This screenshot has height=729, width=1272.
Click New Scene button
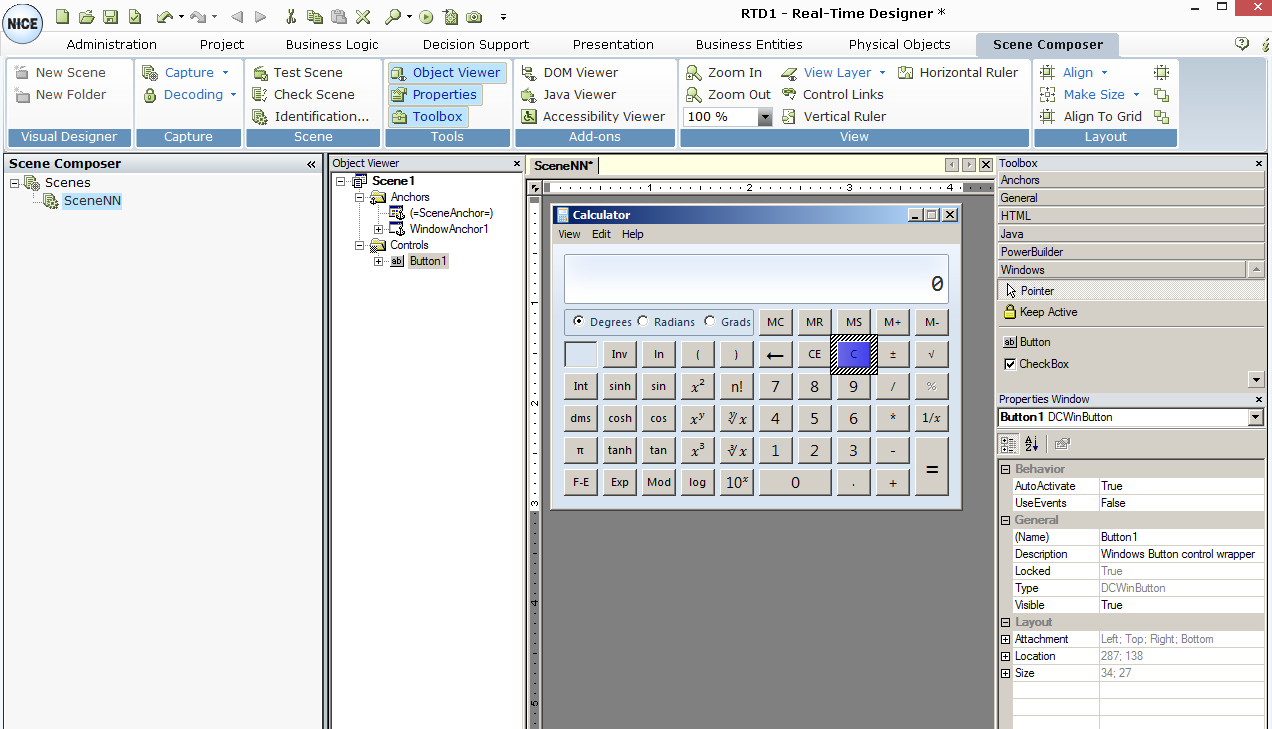click(61, 73)
